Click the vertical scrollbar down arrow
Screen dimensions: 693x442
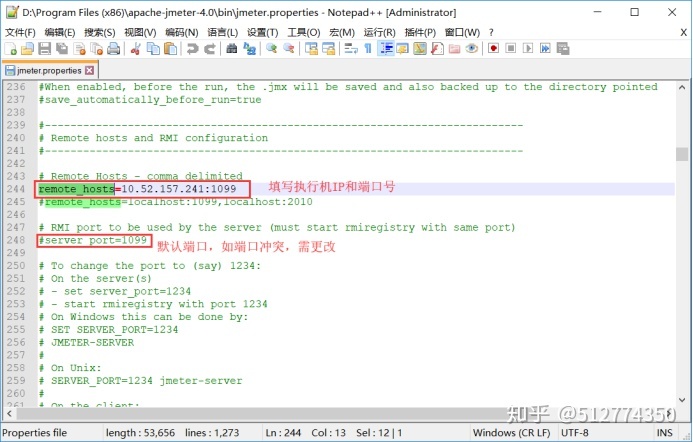(682, 400)
